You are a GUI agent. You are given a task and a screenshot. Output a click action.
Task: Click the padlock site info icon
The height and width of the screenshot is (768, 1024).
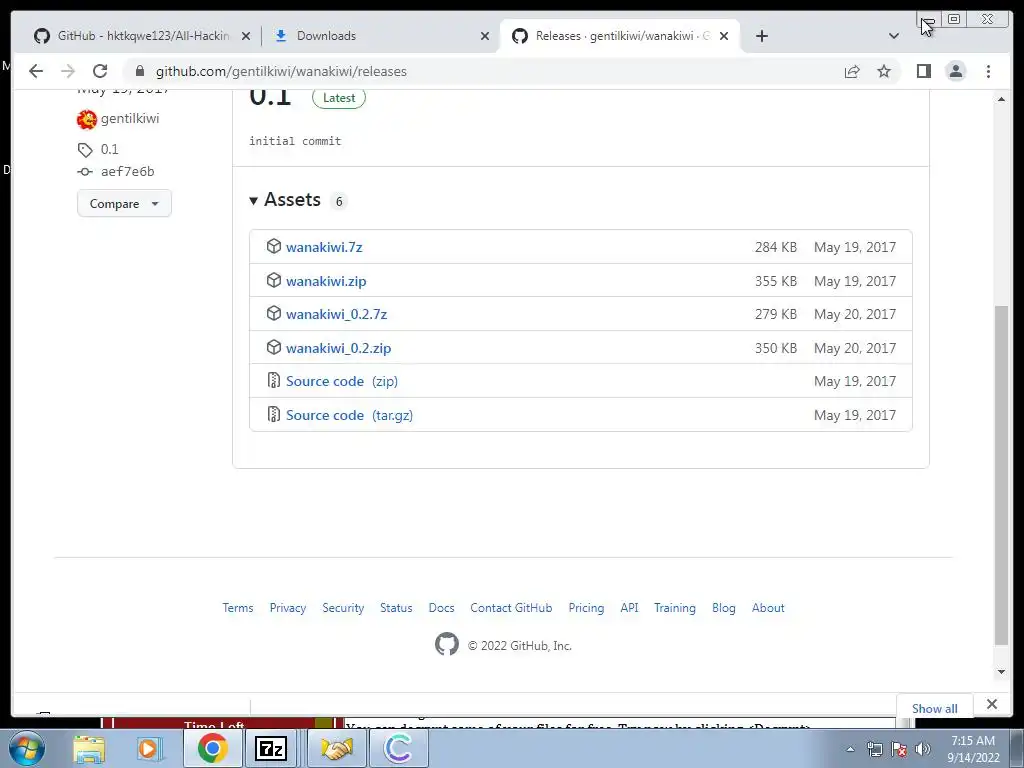[x=139, y=71]
